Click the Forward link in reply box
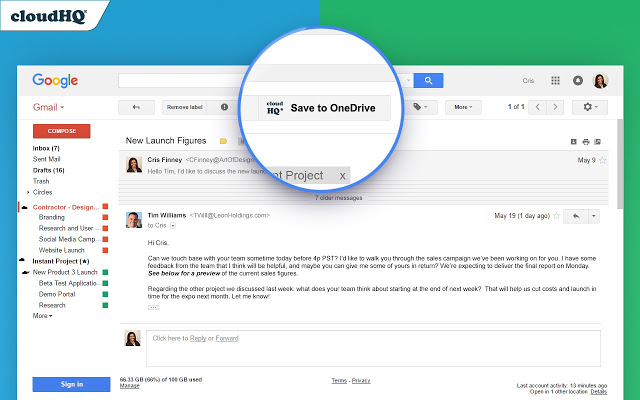This screenshot has width=640, height=400. [227, 338]
